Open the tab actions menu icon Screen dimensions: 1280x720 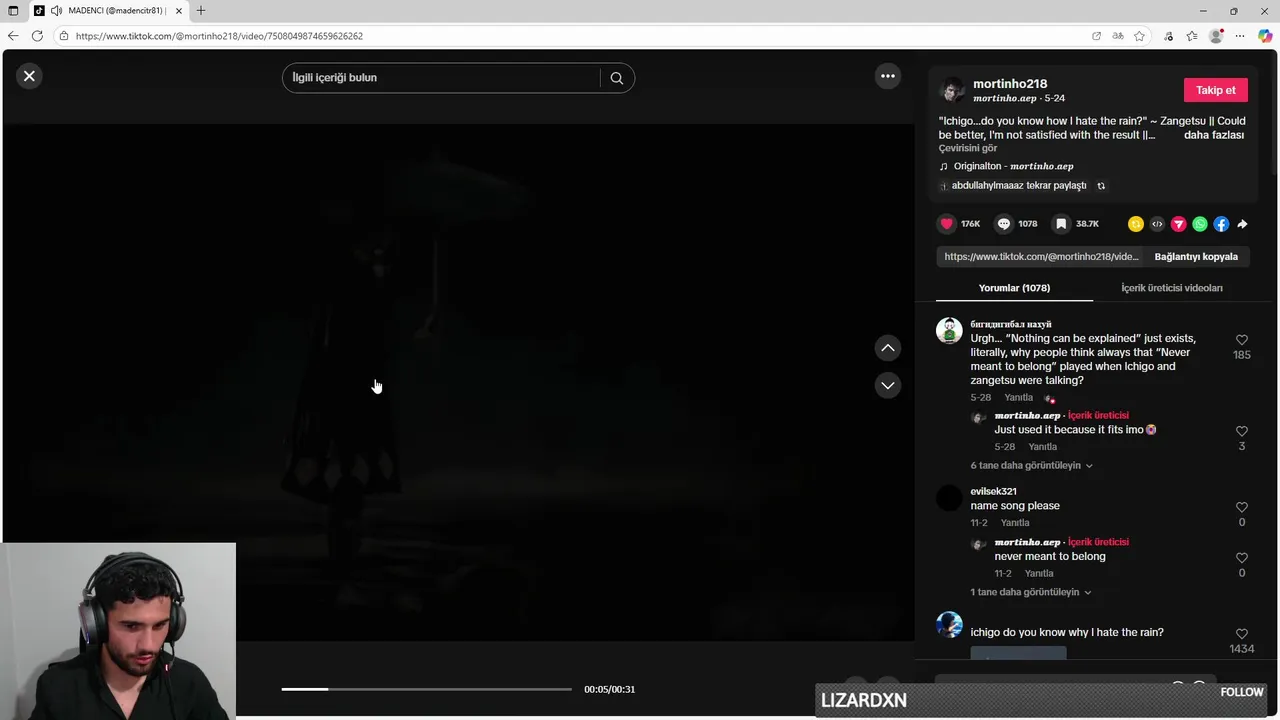(x=13, y=11)
